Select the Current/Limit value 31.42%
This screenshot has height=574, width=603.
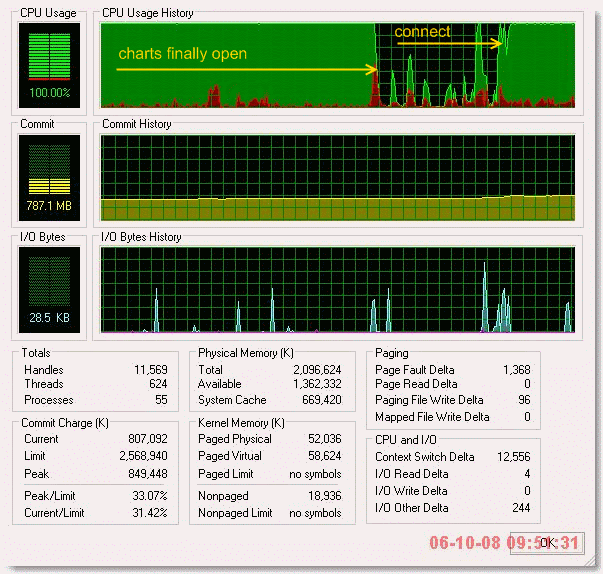pos(150,513)
